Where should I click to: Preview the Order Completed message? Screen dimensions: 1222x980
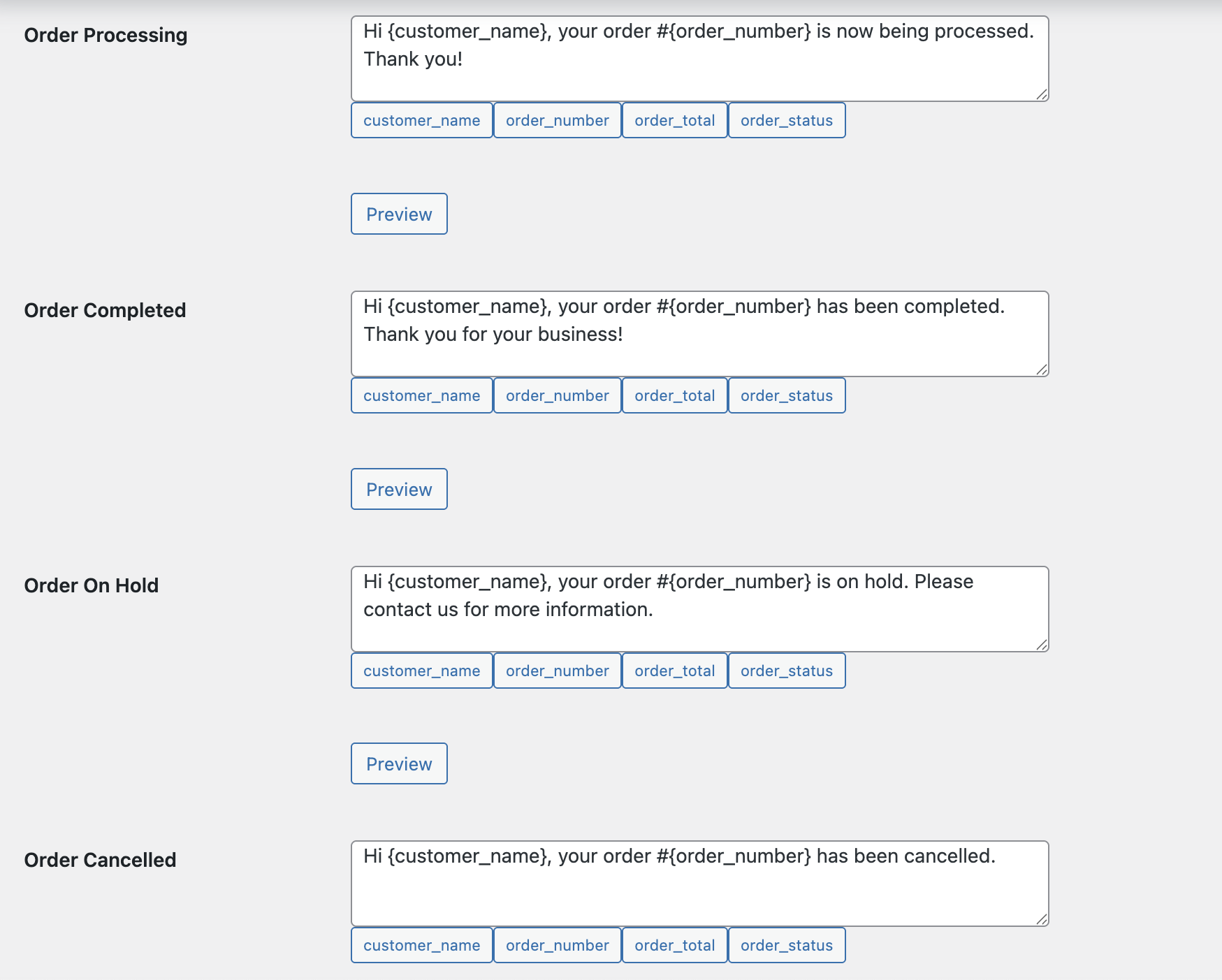tap(399, 489)
